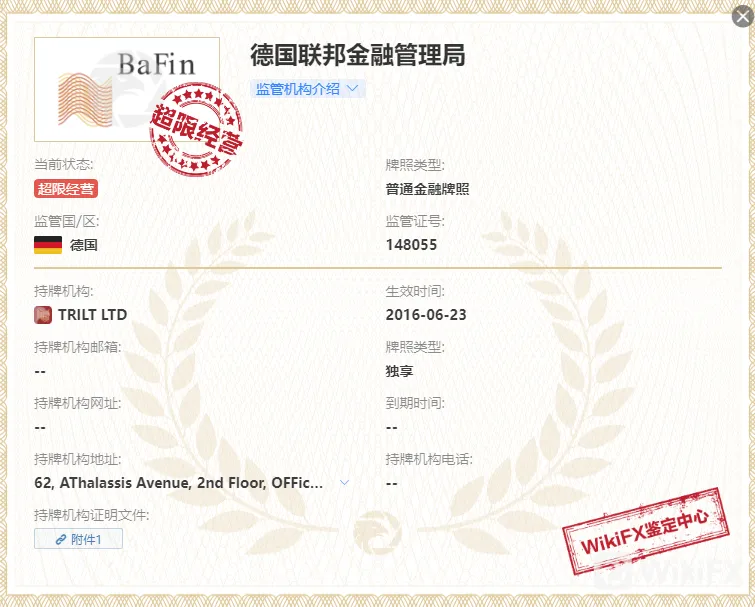Click the 监管证号 label
The width and height of the screenshot is (755, 607).
pyautogui.click(x=415, y=221)
